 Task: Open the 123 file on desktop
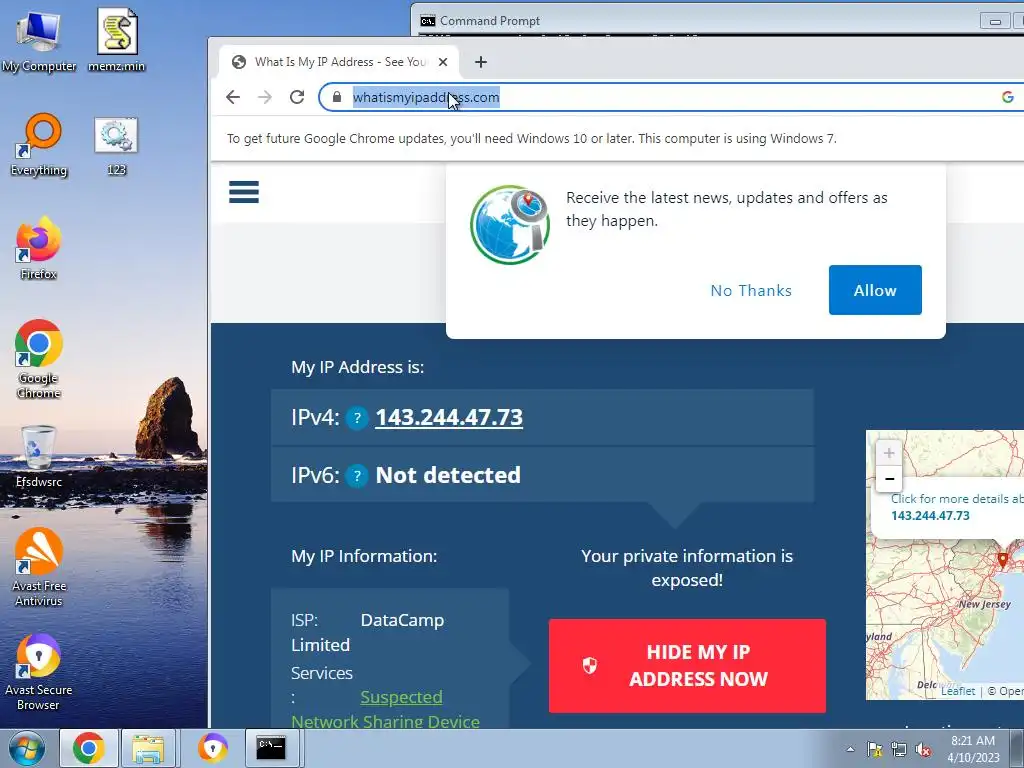116,146
